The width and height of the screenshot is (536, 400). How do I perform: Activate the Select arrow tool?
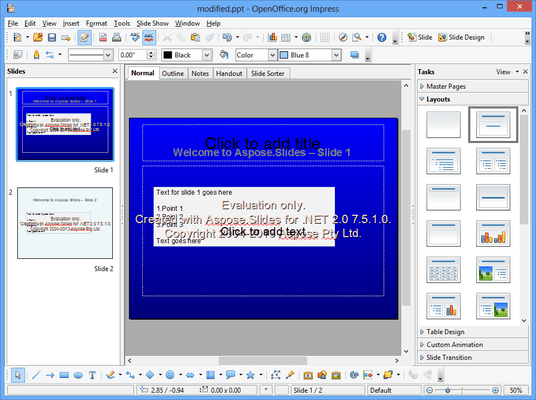click(x=17, y=375)
